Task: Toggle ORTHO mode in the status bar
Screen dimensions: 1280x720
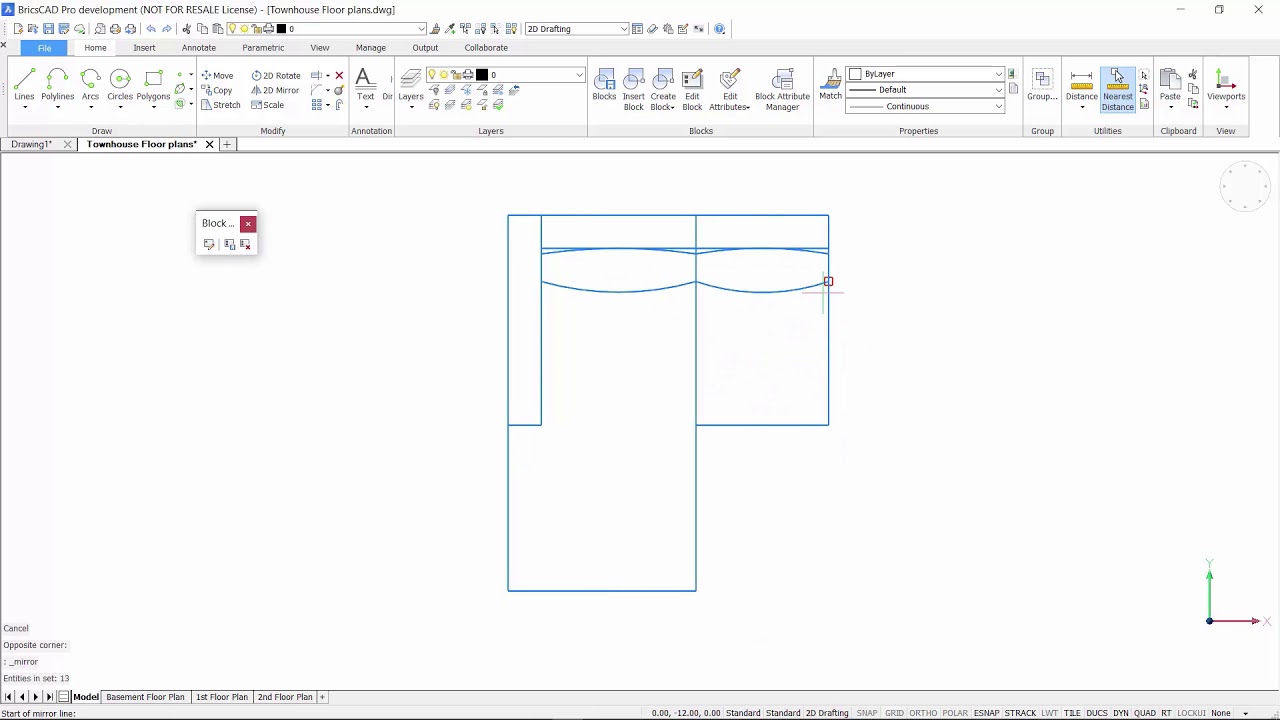Action: [x=923, y=713]
